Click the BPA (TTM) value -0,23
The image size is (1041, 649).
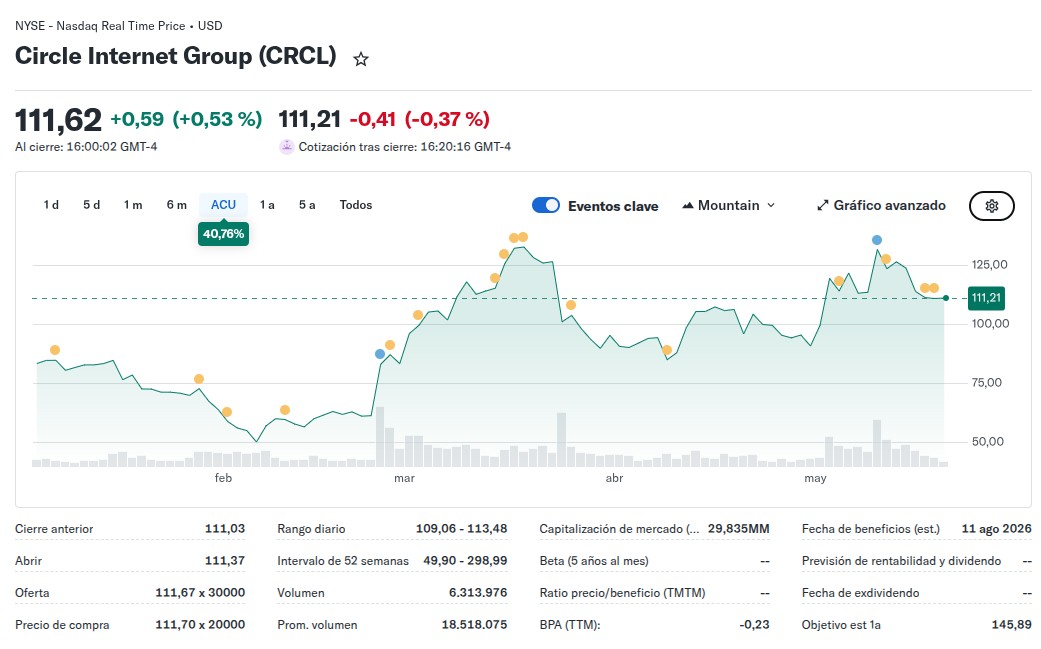755,624
